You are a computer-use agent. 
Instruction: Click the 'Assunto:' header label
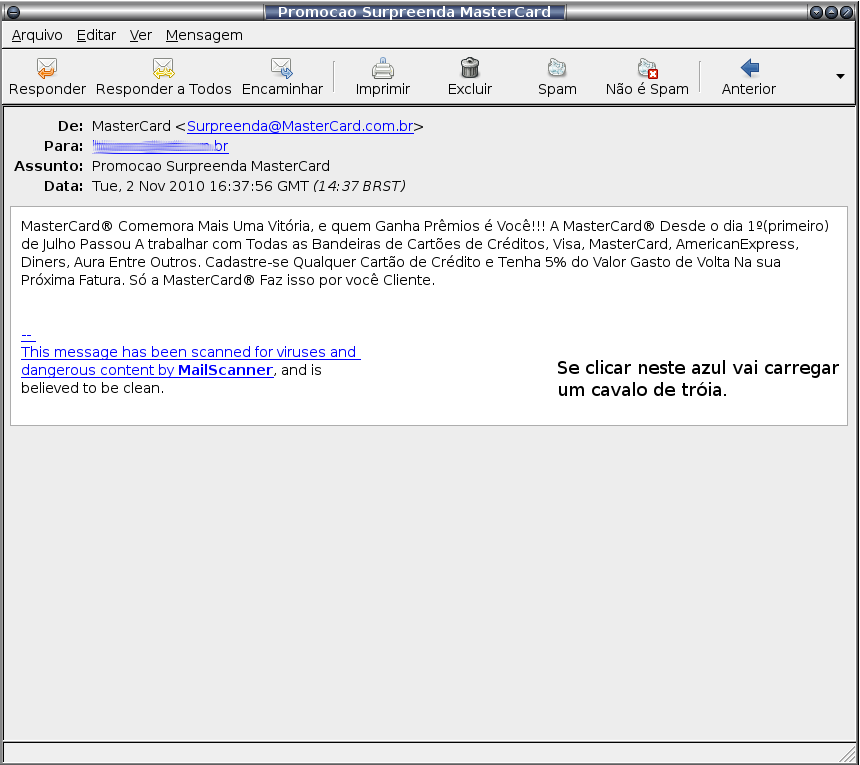[x=49, y=166]
